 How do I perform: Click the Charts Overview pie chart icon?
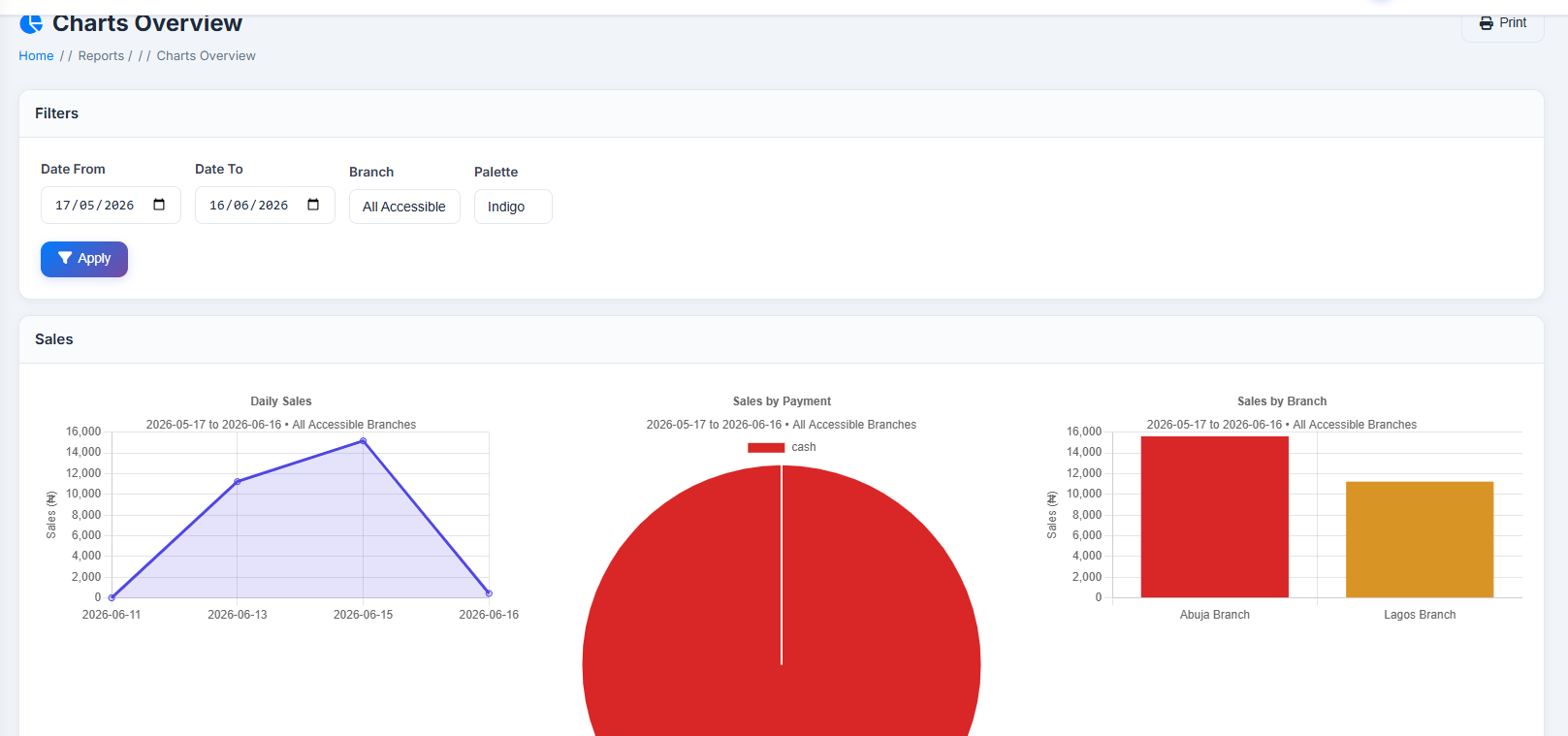click(31, 22)
